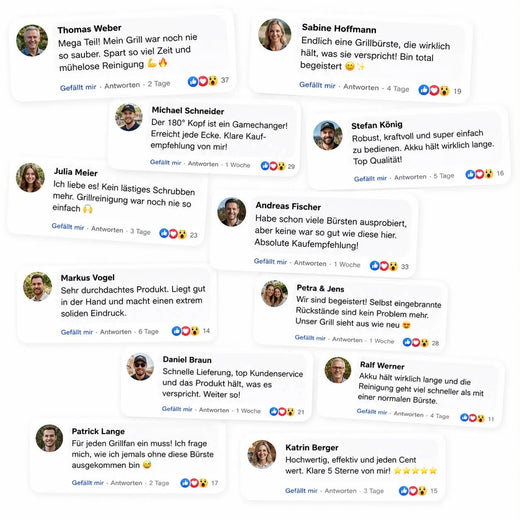Click 'Antworten' under Sabine Hoffmann's comment
The image size is (520, 520).
click(361, 87)
